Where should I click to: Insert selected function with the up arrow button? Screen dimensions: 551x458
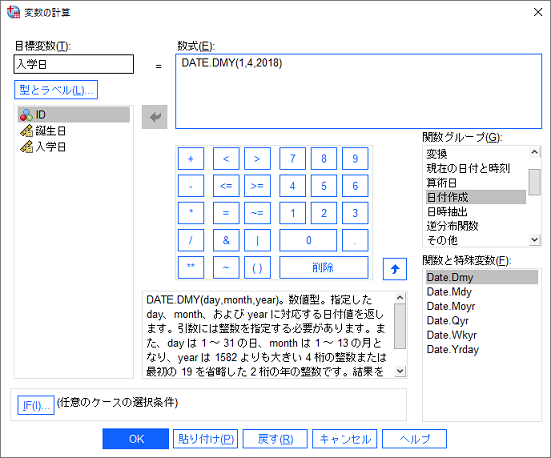click(395, 269)
